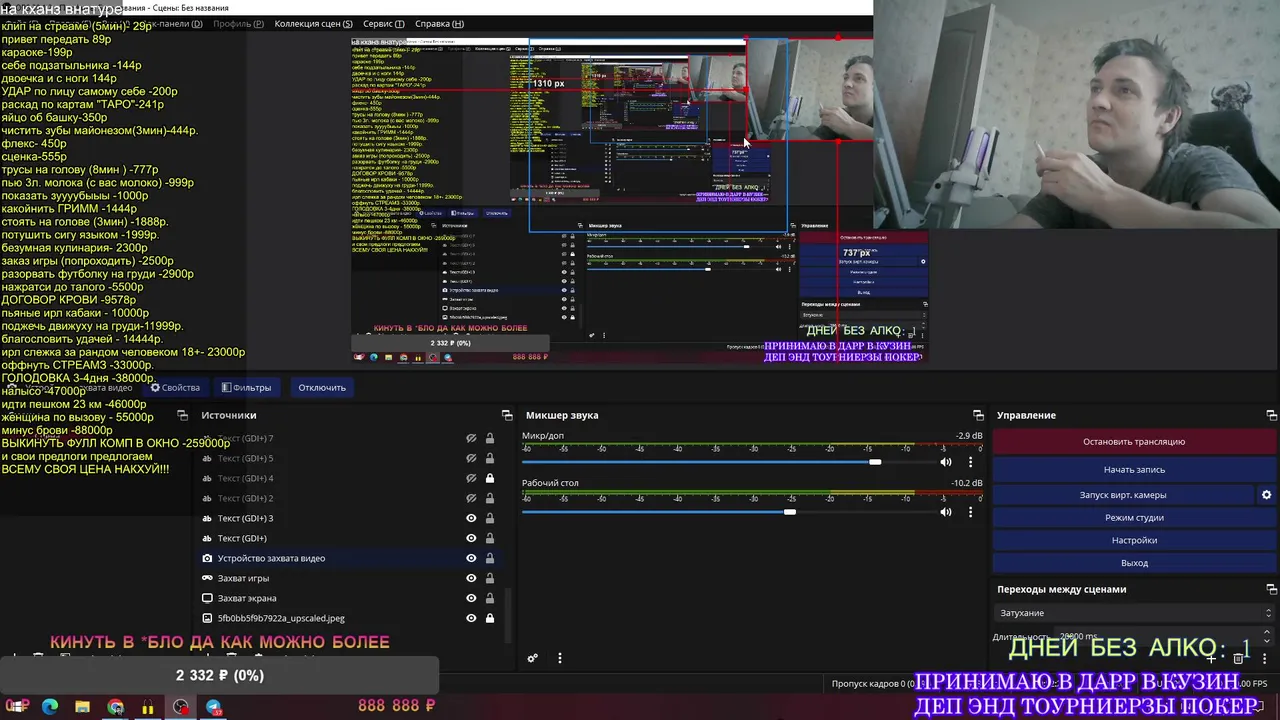Open Google Chrome from taskbar
Viewport: 1280px width, 720px height.
coord(116,707)
